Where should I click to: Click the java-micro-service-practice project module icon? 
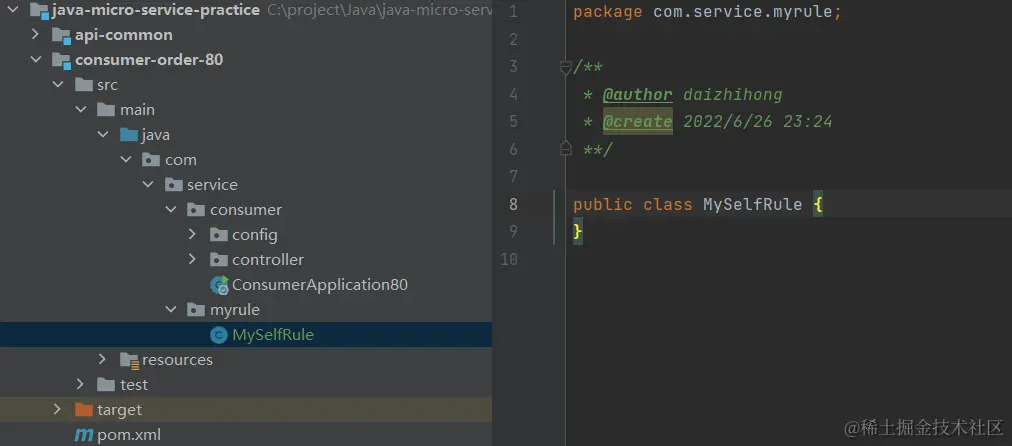click(39, 10)
